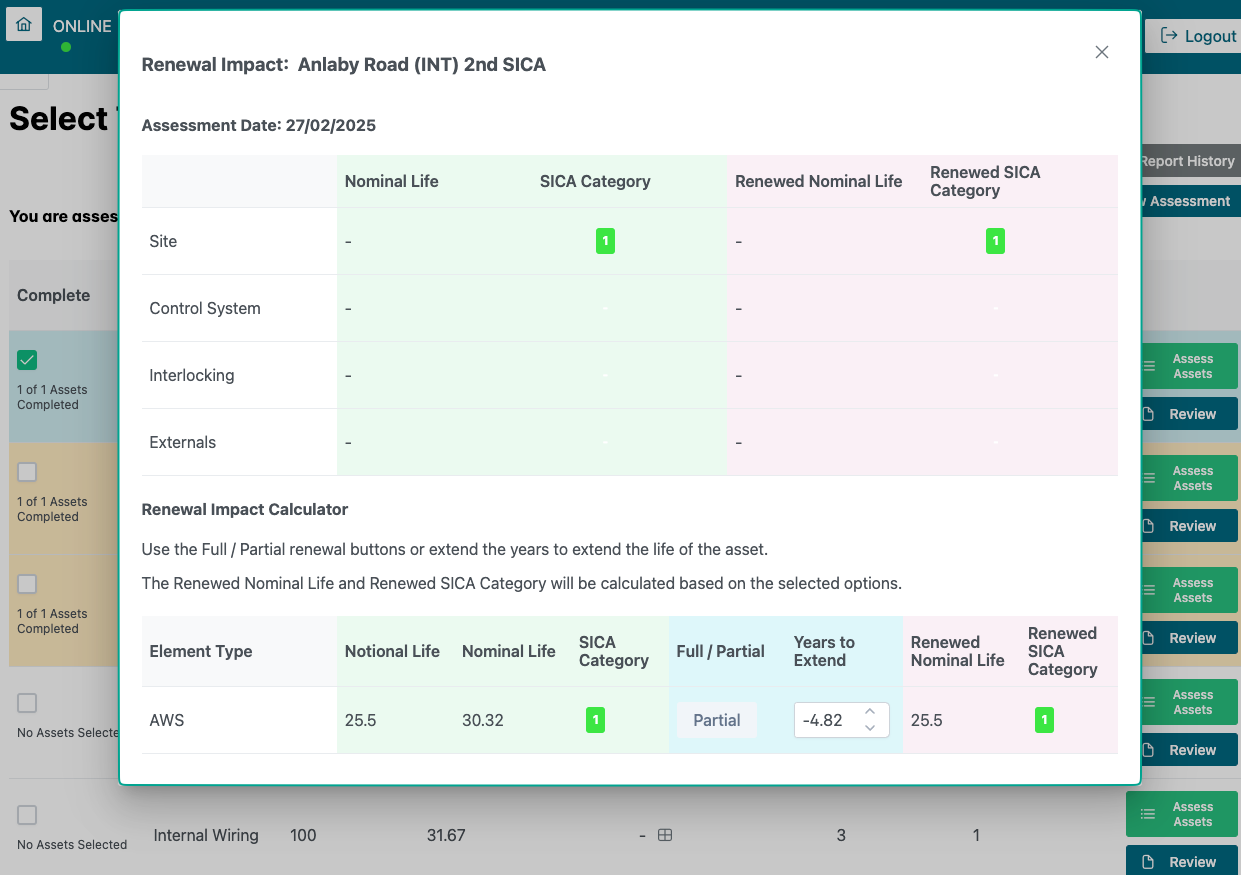Click the Partial renewal button for AWS
Image resolution: width=1241 pixels, height=875 pixels.
click(716, 720)
